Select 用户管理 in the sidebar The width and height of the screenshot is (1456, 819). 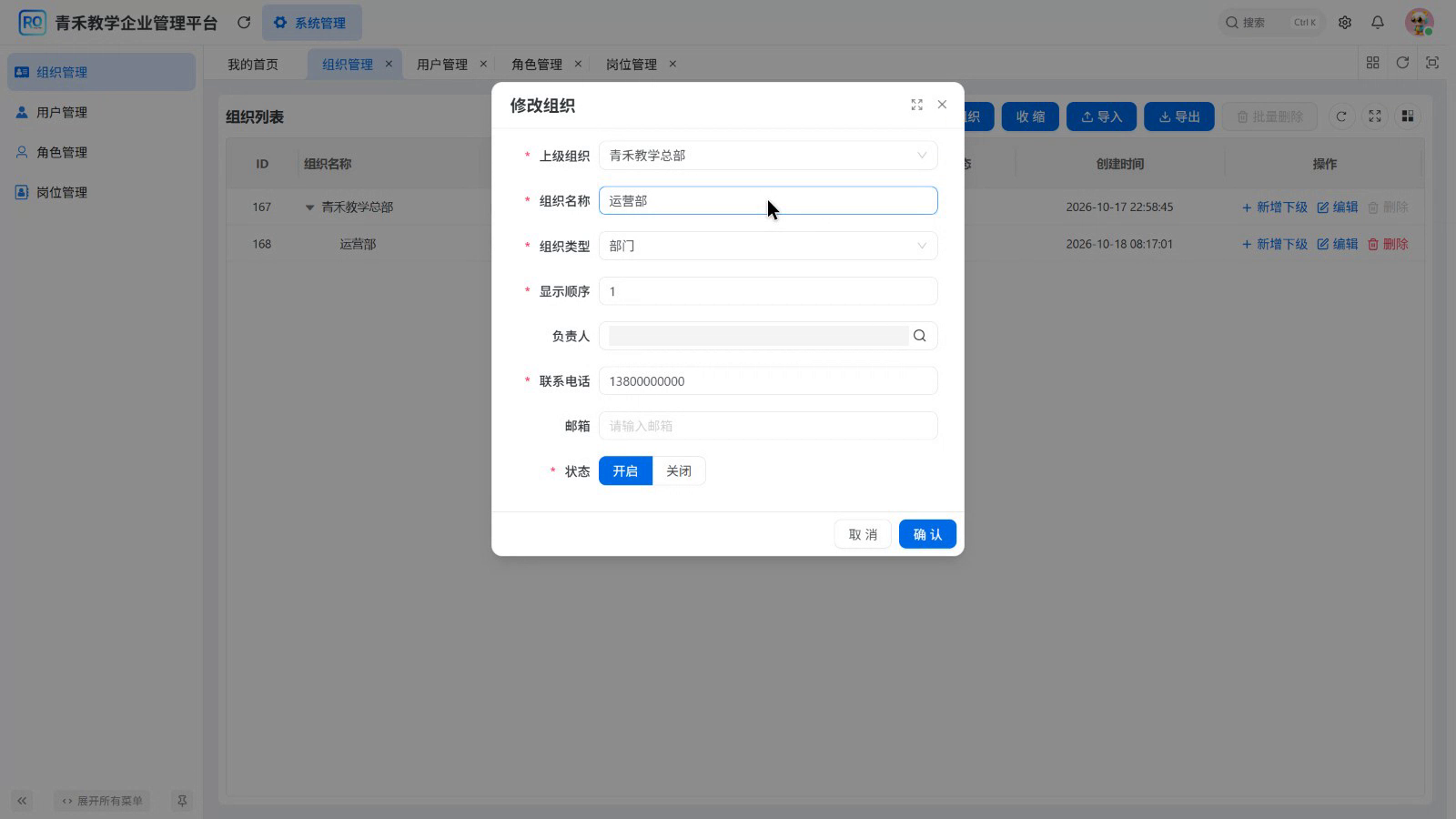click(x=102, y=112)
